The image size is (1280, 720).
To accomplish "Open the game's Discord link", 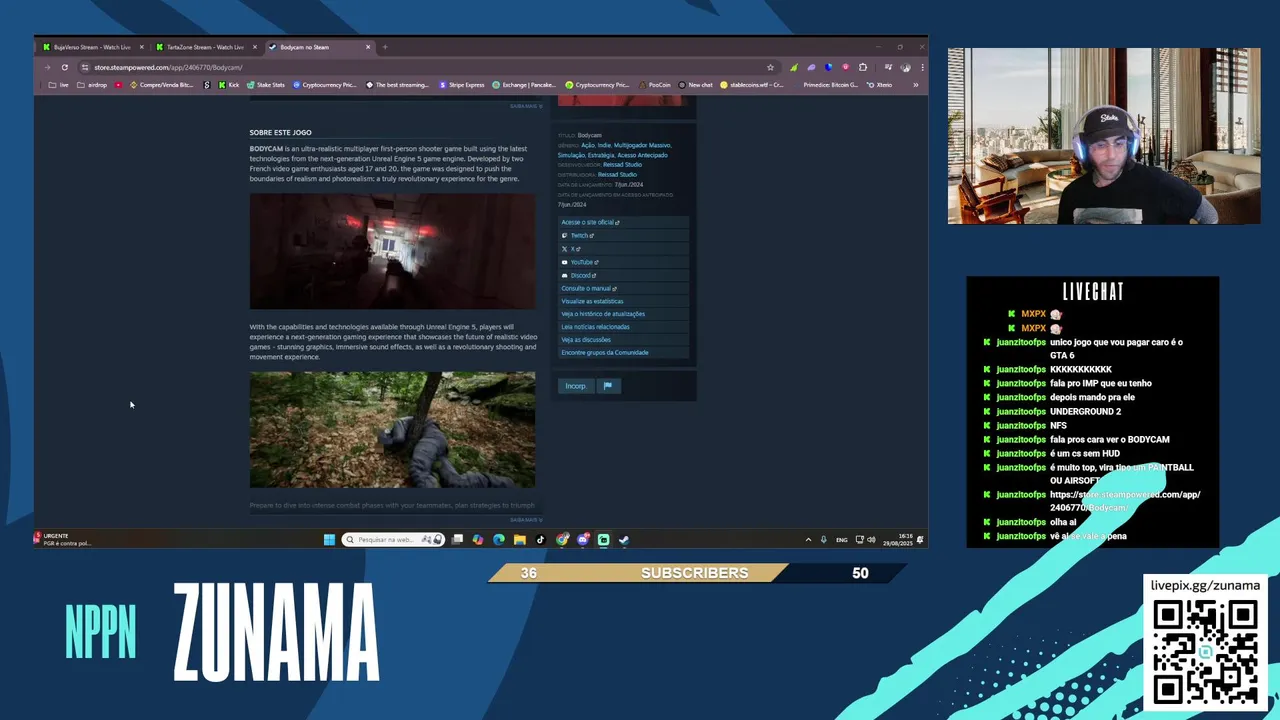I will pyautogui.click(x=623, y=275).
